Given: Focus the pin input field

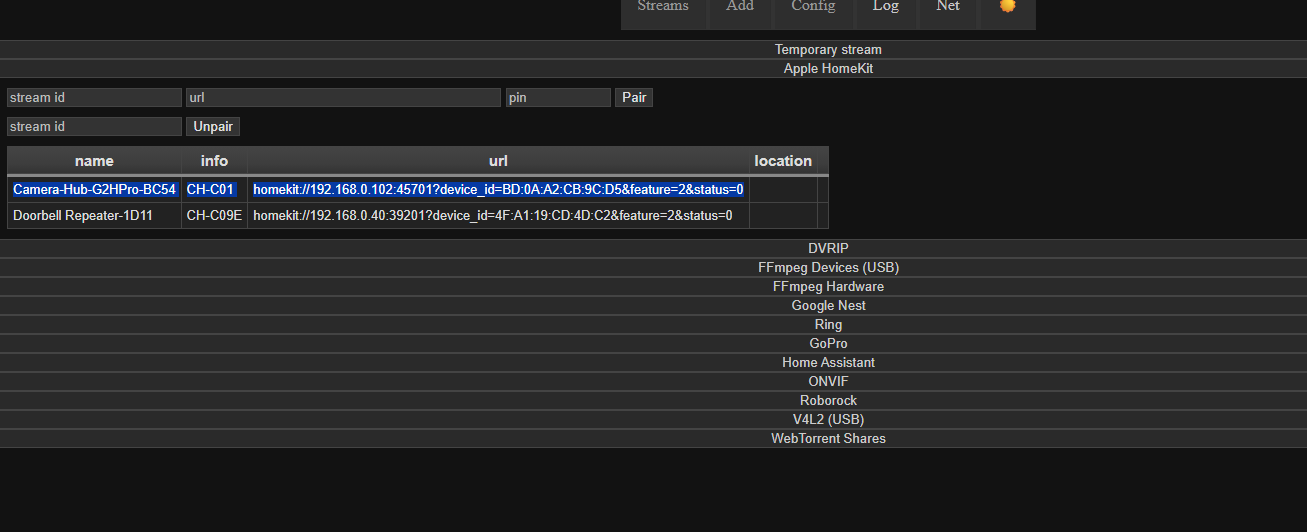Looking at the screenshot, I should coord(558,98).
